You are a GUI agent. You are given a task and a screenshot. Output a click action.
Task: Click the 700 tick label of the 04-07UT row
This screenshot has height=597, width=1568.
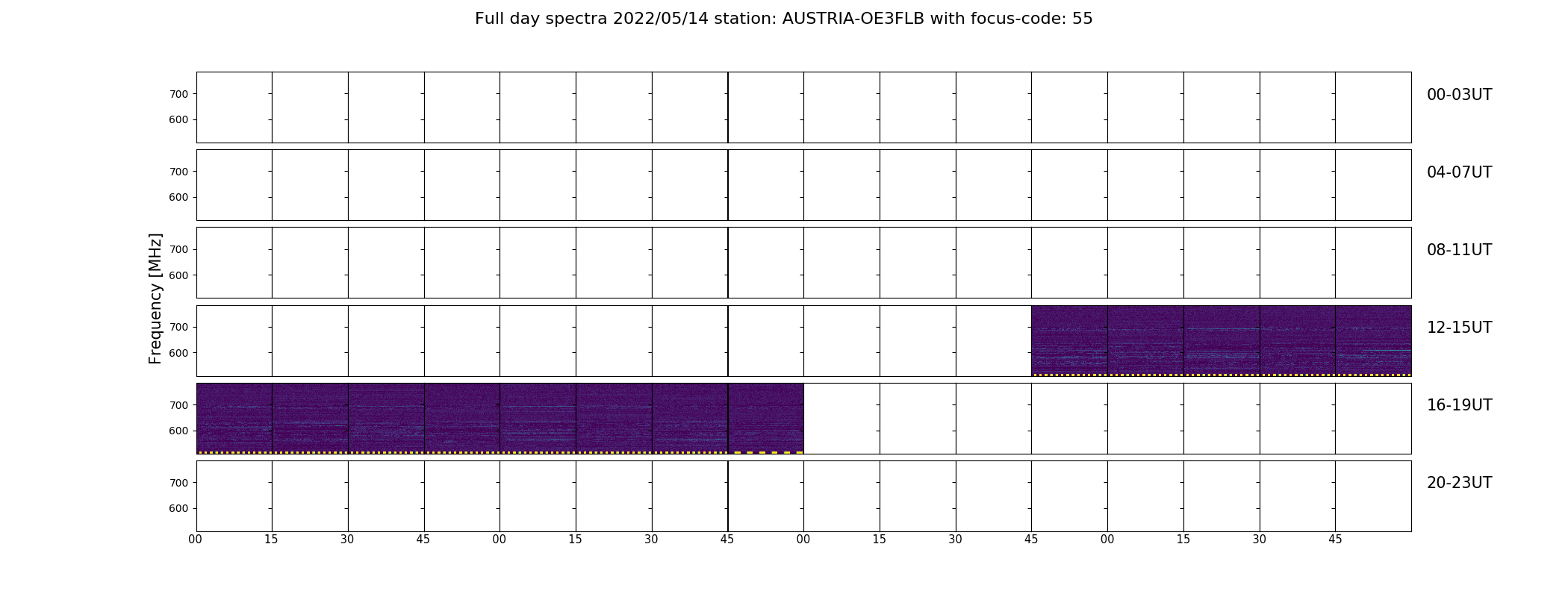click(x=178, y=172)
